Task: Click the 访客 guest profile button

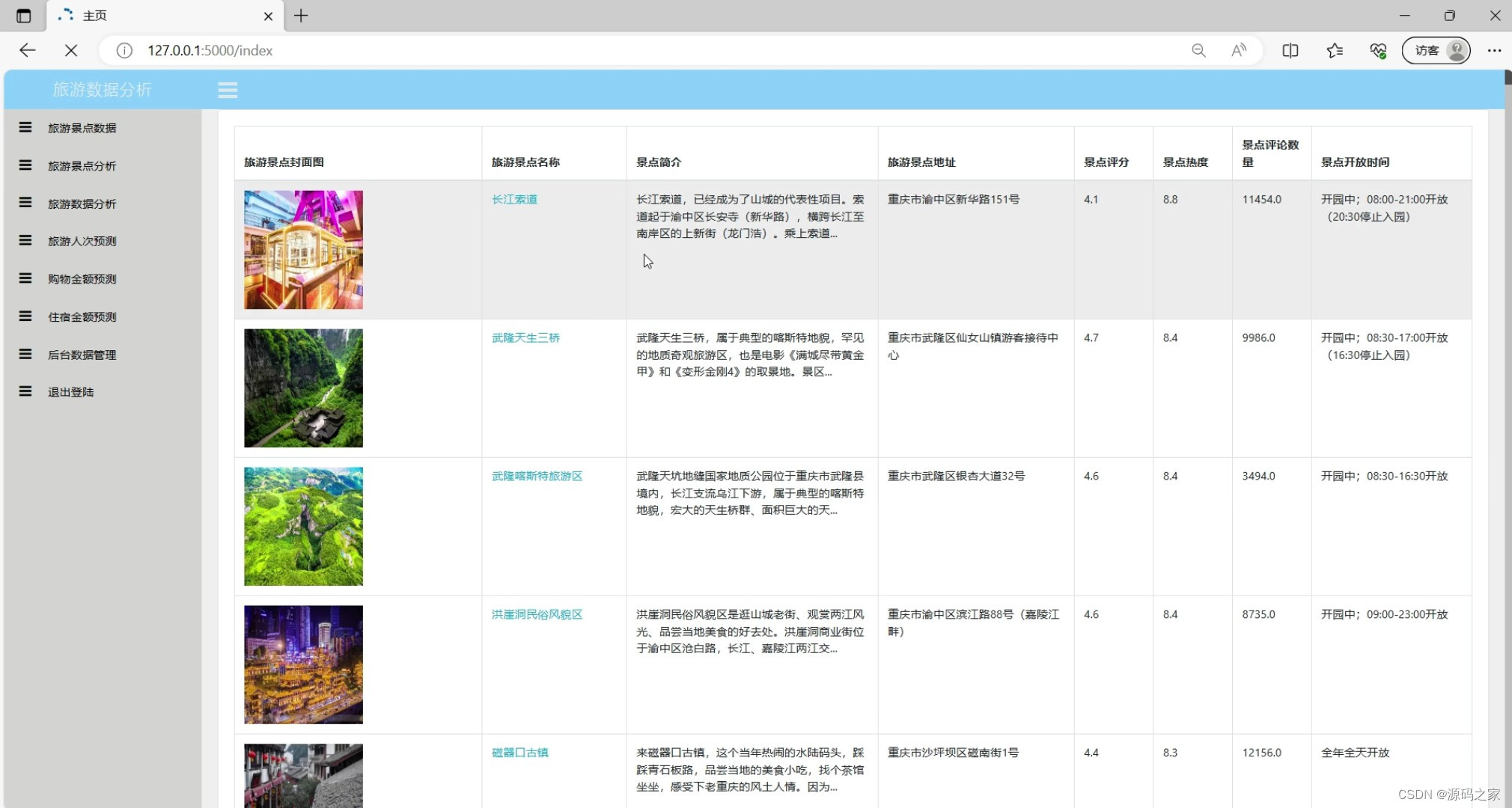Action: pos(1436,50)
